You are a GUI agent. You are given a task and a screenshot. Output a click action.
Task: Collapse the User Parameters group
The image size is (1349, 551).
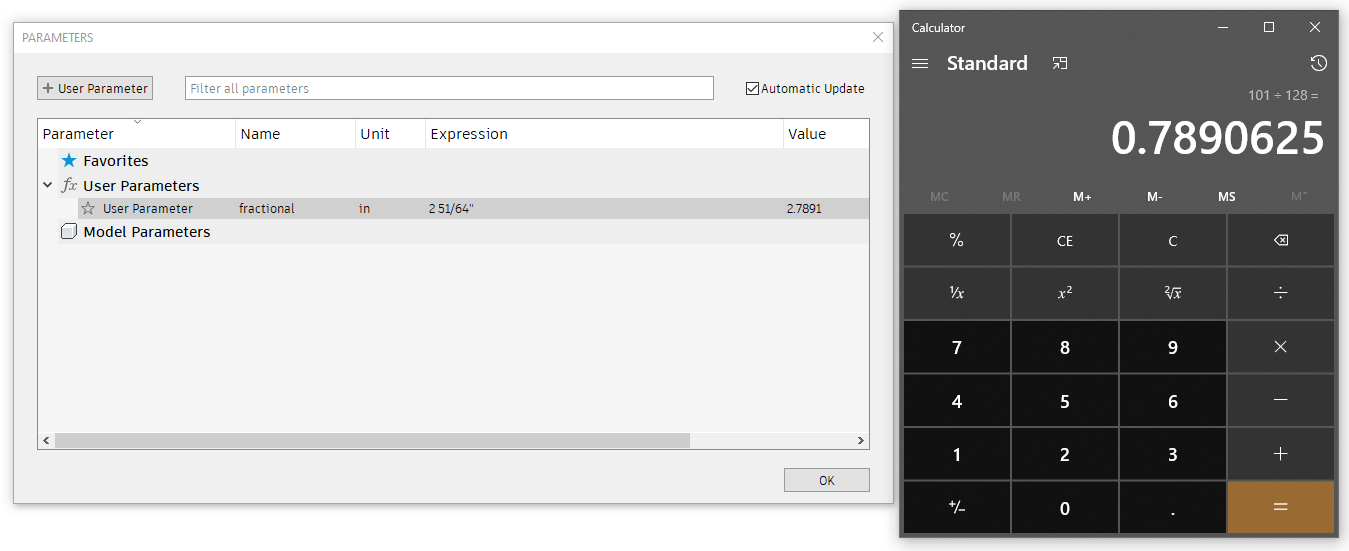47,185
